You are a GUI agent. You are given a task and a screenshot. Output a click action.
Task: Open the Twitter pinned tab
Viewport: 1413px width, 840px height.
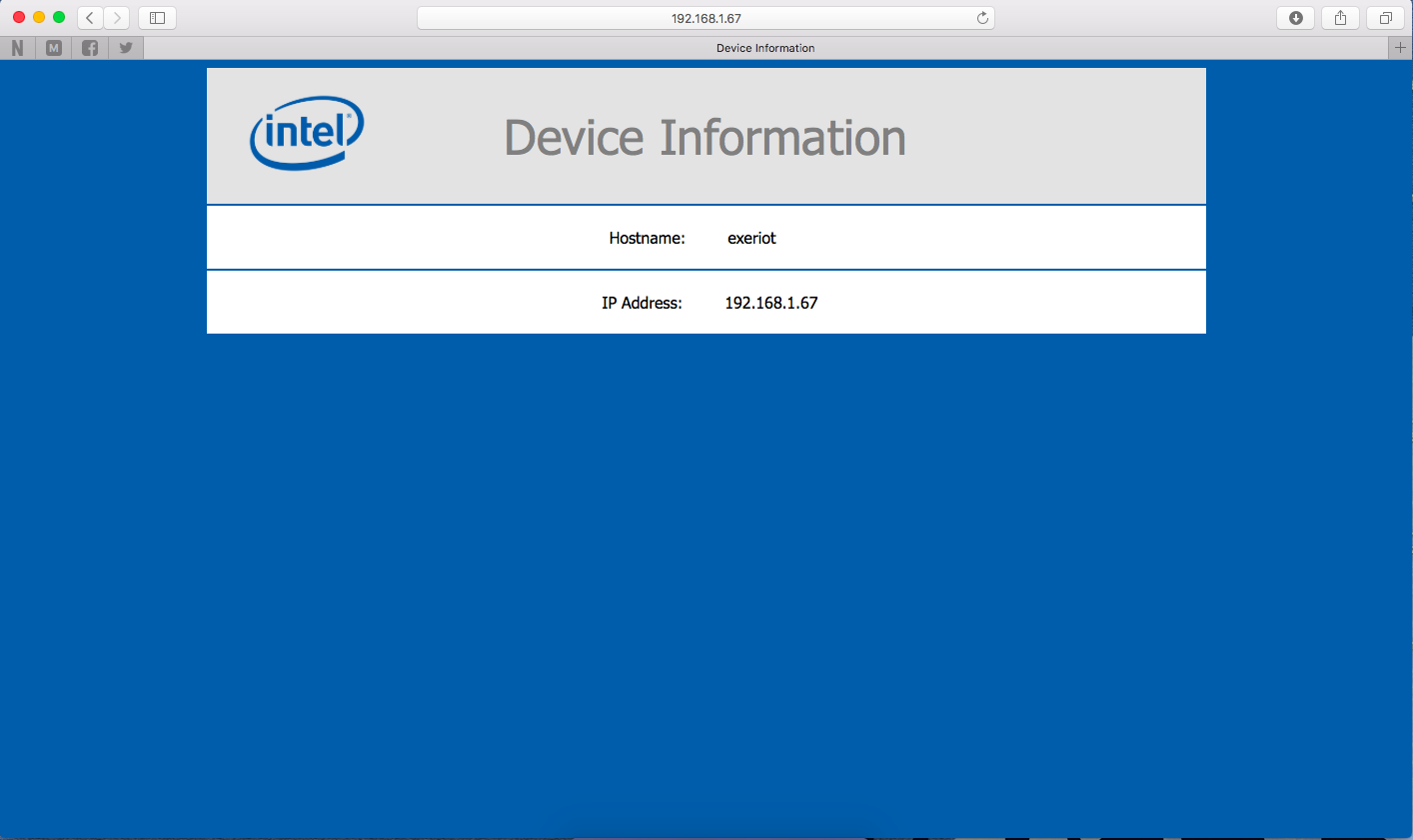tap(126, 48)
